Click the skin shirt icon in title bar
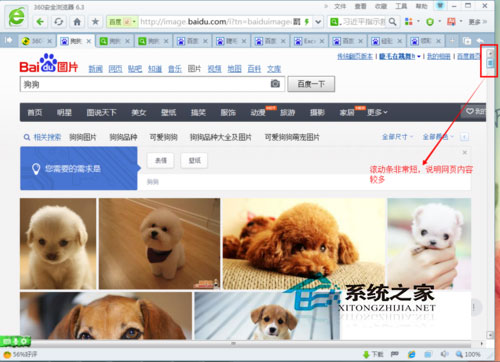The width and height of the screenshot is (500, 362). pyautogui.click(x=440, y=6)
